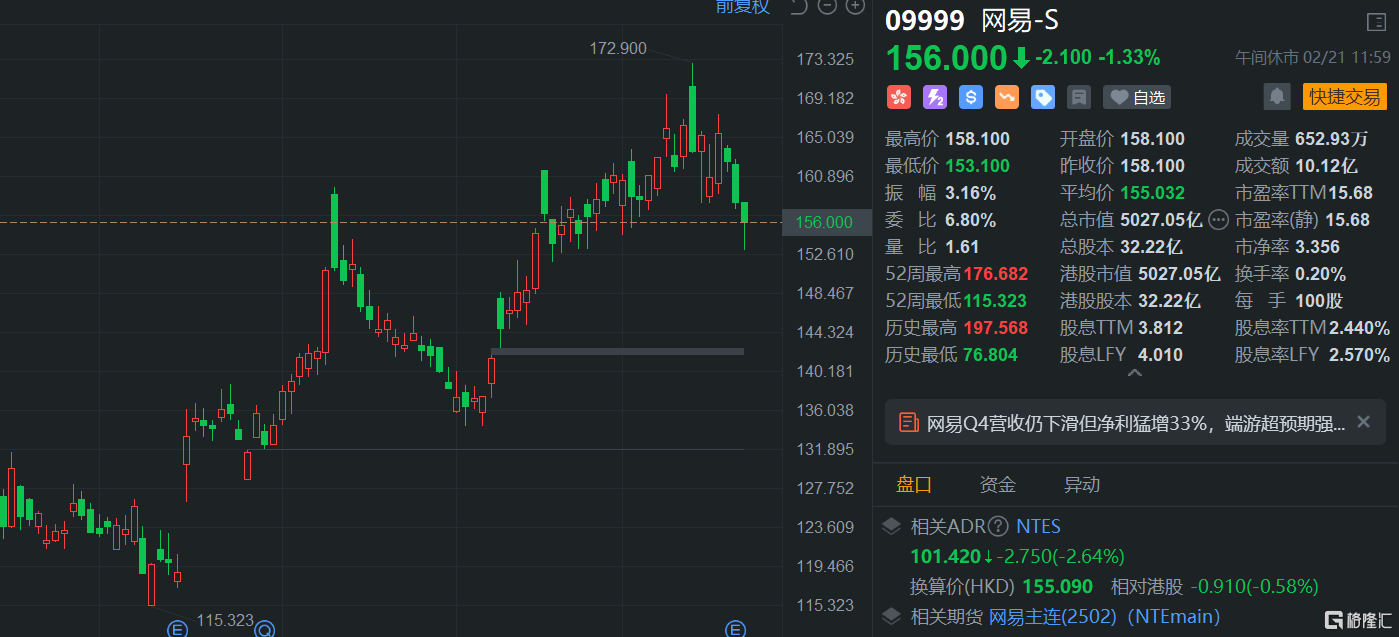Click the Hong Kong market flag icon

click(899, 97)
